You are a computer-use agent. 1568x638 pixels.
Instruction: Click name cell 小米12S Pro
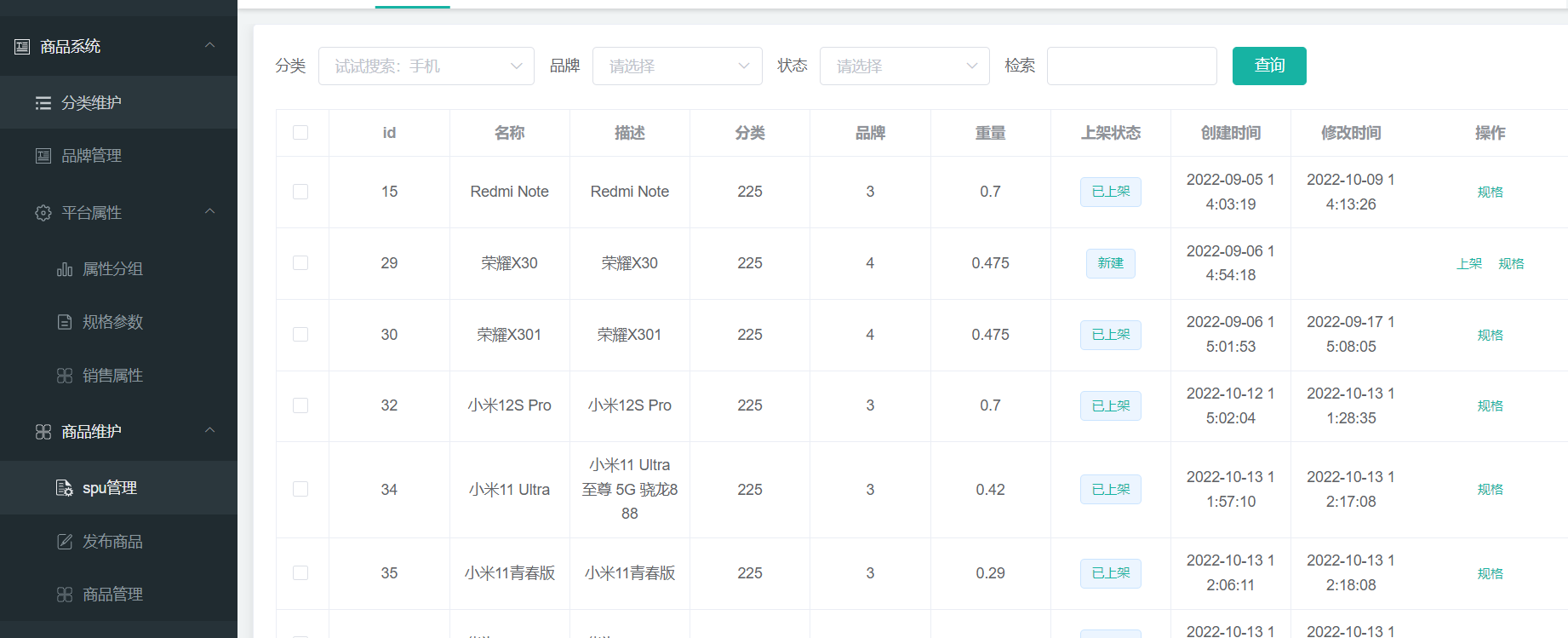click(510, 405)
